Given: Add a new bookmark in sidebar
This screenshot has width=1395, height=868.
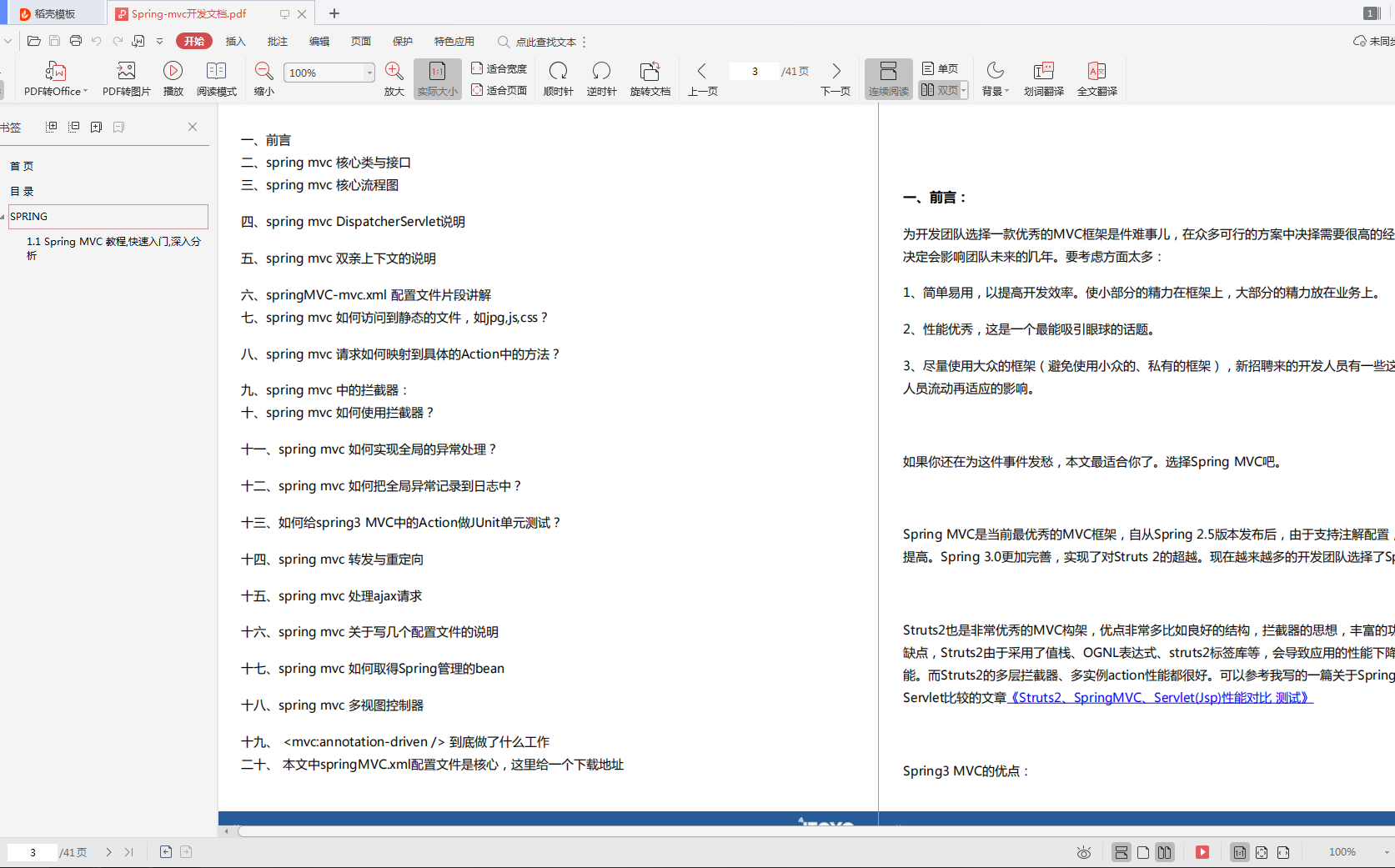Looking at the screenshot, I should [96, 127].
